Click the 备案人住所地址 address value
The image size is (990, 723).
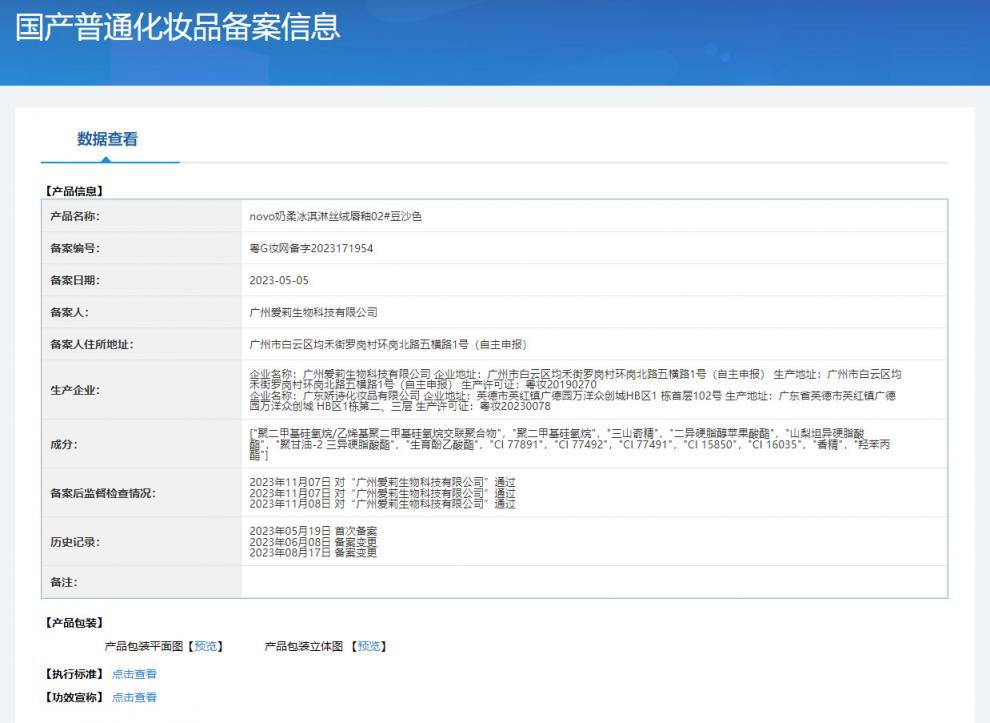tap(388, 344)
